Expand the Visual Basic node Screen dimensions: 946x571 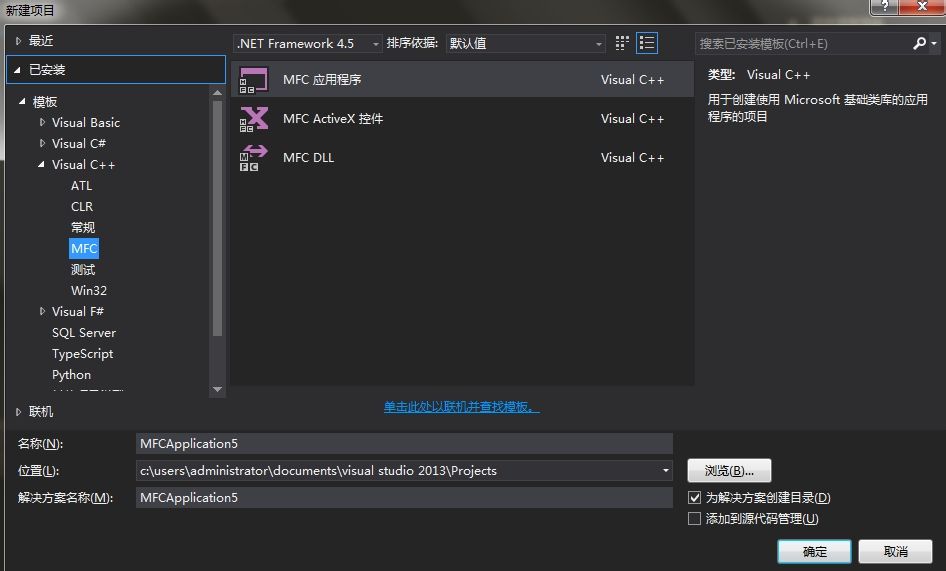click(42, 123)
